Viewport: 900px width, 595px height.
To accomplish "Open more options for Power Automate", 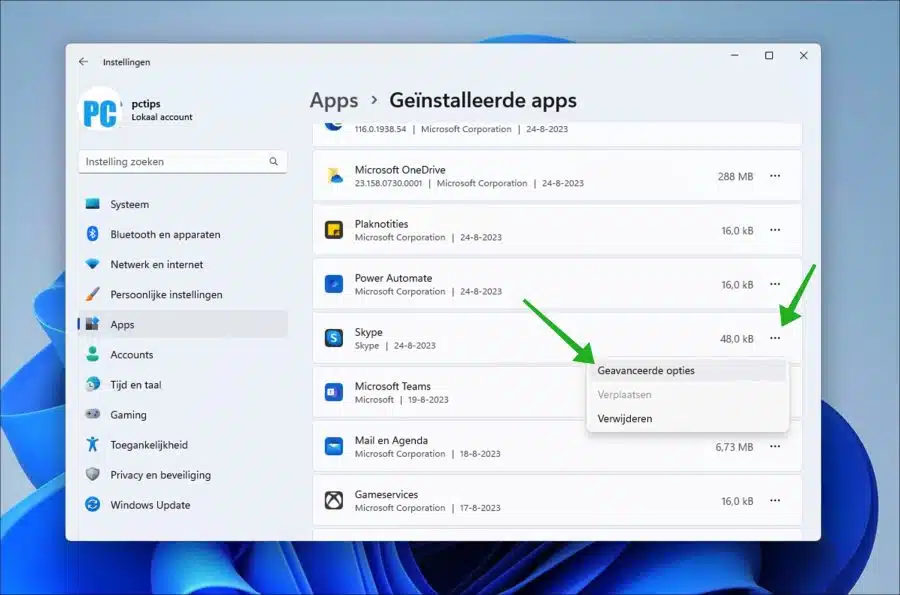I will [775, 284].
